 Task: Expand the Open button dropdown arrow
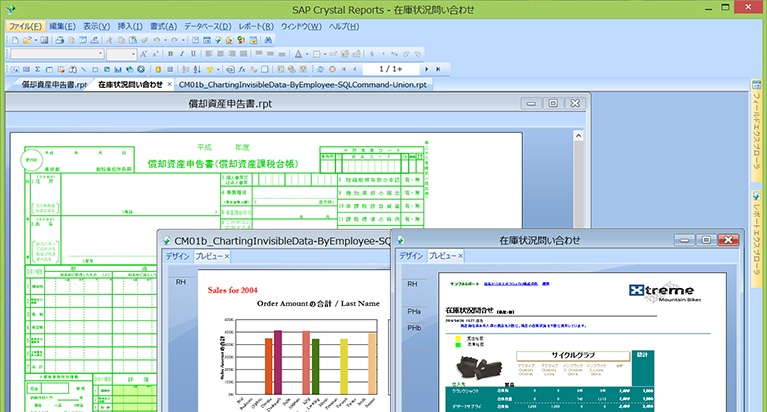click(36, 40)
